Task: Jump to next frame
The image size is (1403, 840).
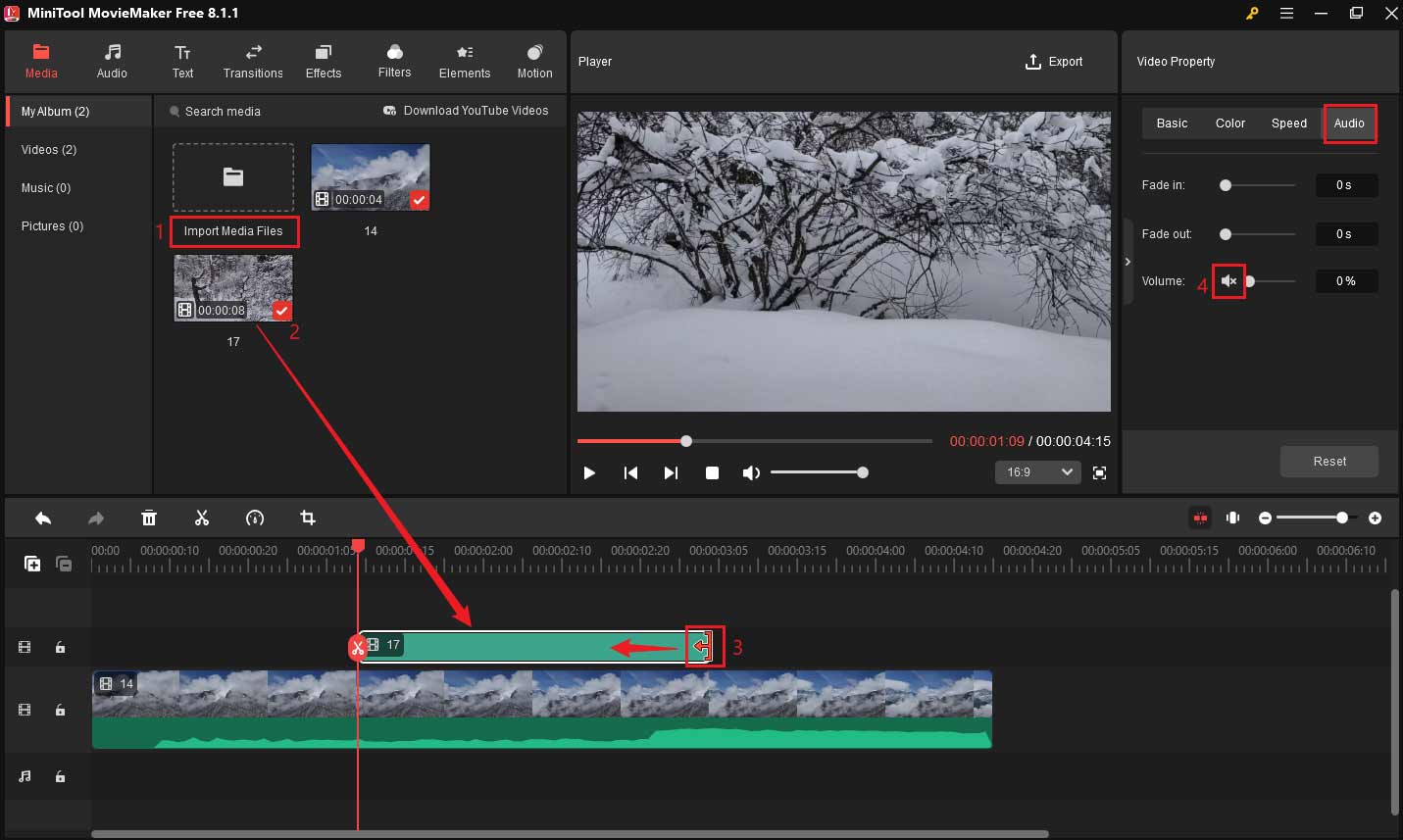Action: coord(671,472)
